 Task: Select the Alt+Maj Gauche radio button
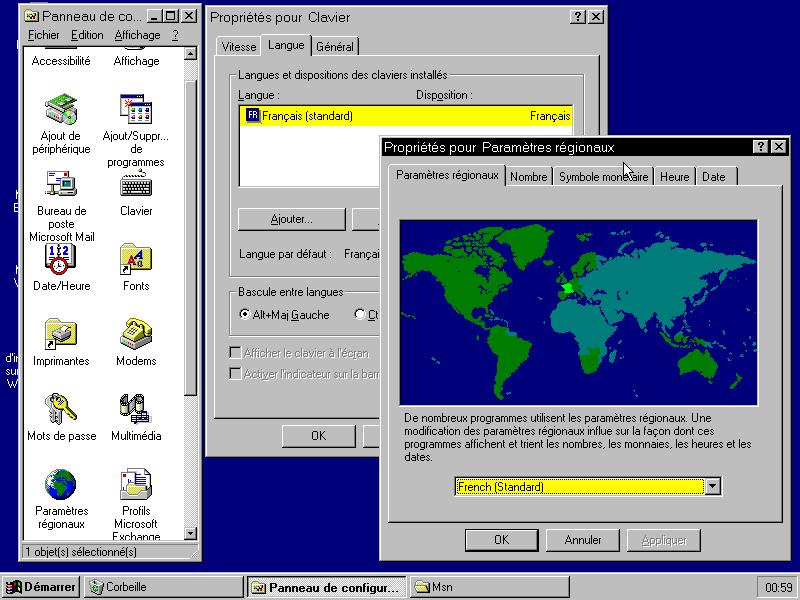tap(244, 314)
